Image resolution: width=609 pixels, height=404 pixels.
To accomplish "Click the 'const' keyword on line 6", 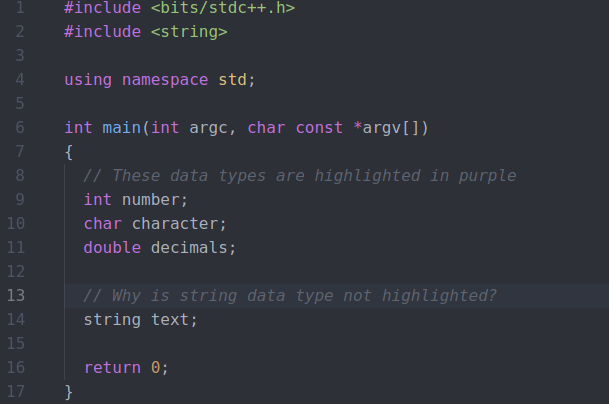I will pos(319,128).
